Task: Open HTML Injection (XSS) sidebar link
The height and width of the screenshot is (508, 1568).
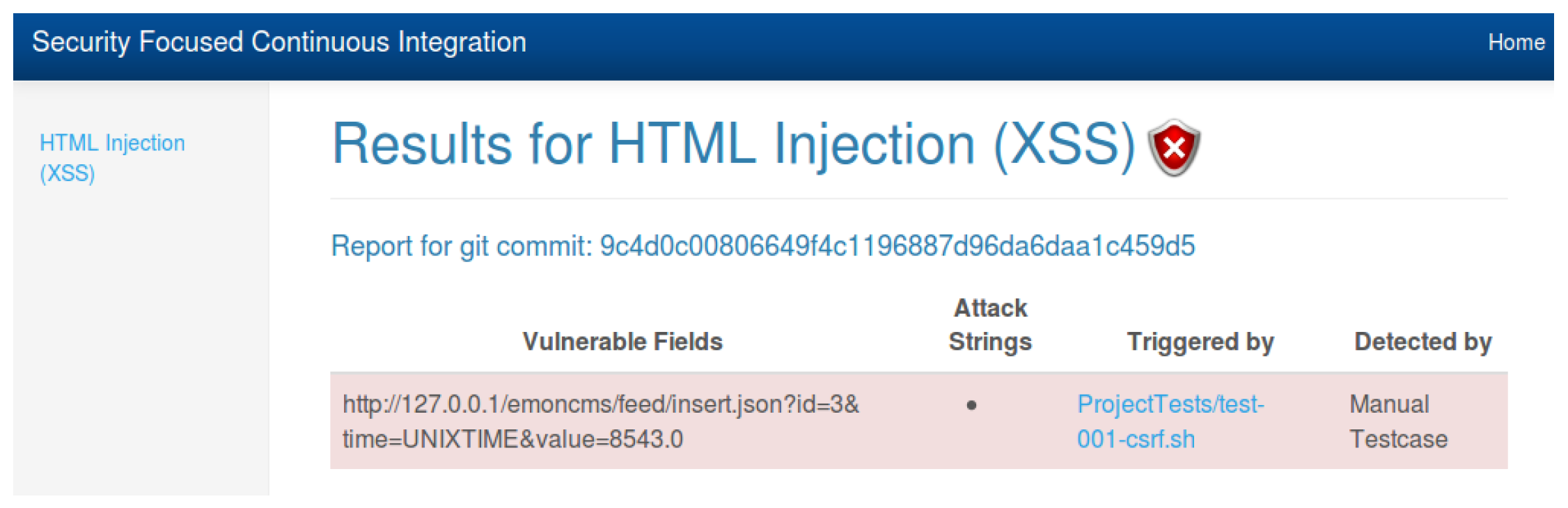Action: [x=111, y=157]
